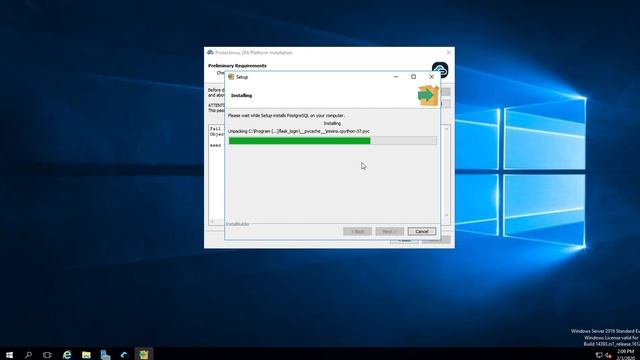The image size is (640, 360).
Task: Click the "Installing" header in Setup
Action: pos(242,96)
